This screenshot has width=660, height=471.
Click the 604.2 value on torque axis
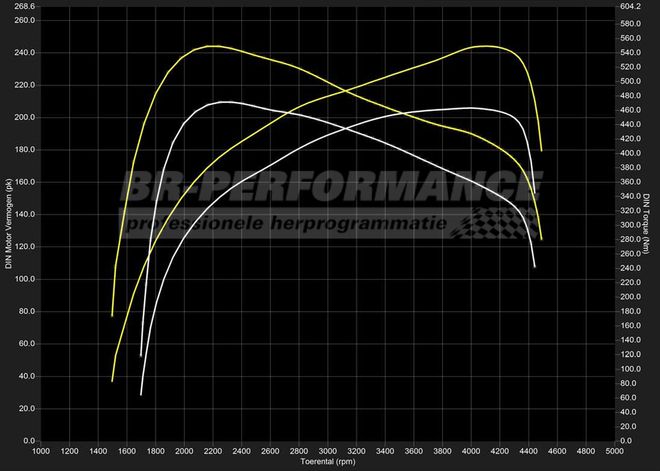[x=630, y=6]
